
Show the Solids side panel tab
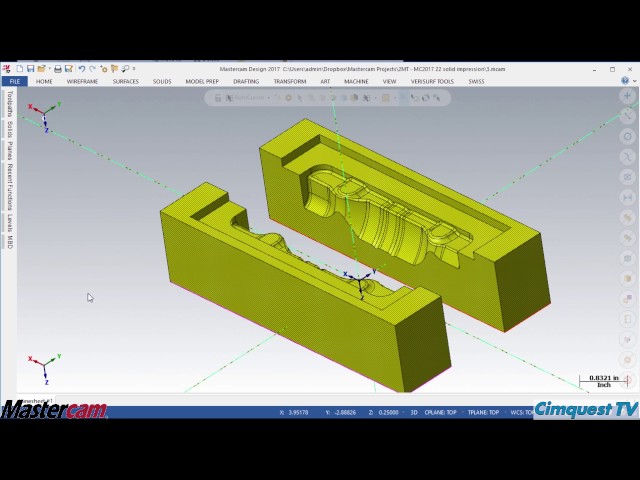[x=10, y=129]
